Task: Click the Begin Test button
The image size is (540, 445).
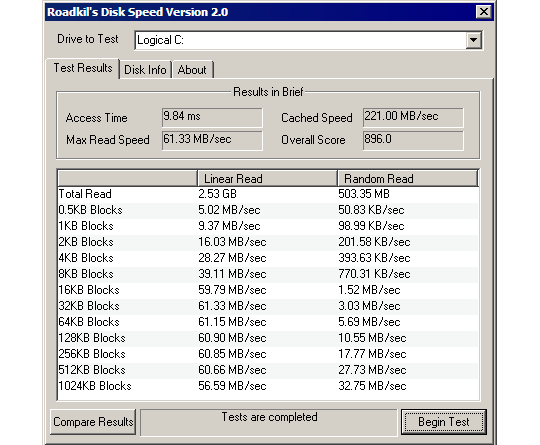Action: coord(444,422)
